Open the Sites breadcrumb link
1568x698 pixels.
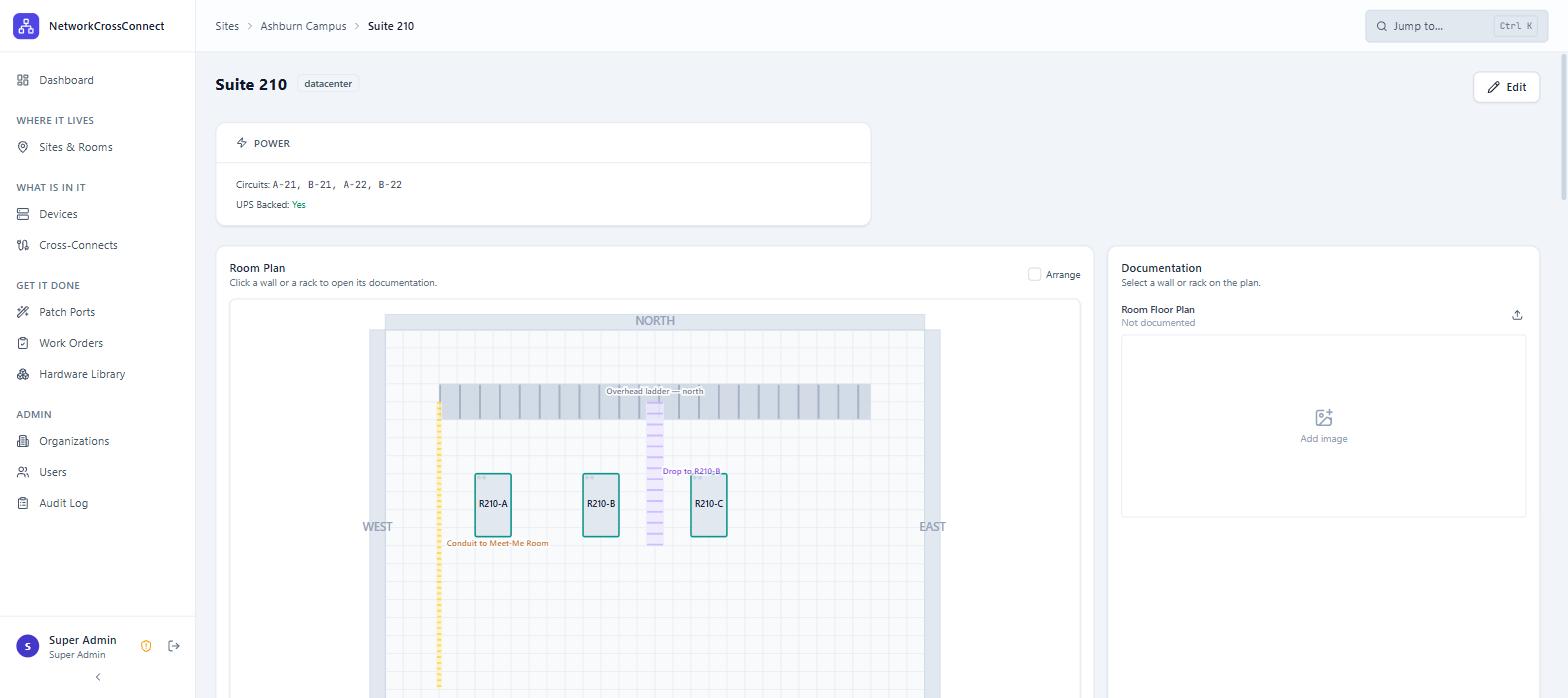(227, 26)
